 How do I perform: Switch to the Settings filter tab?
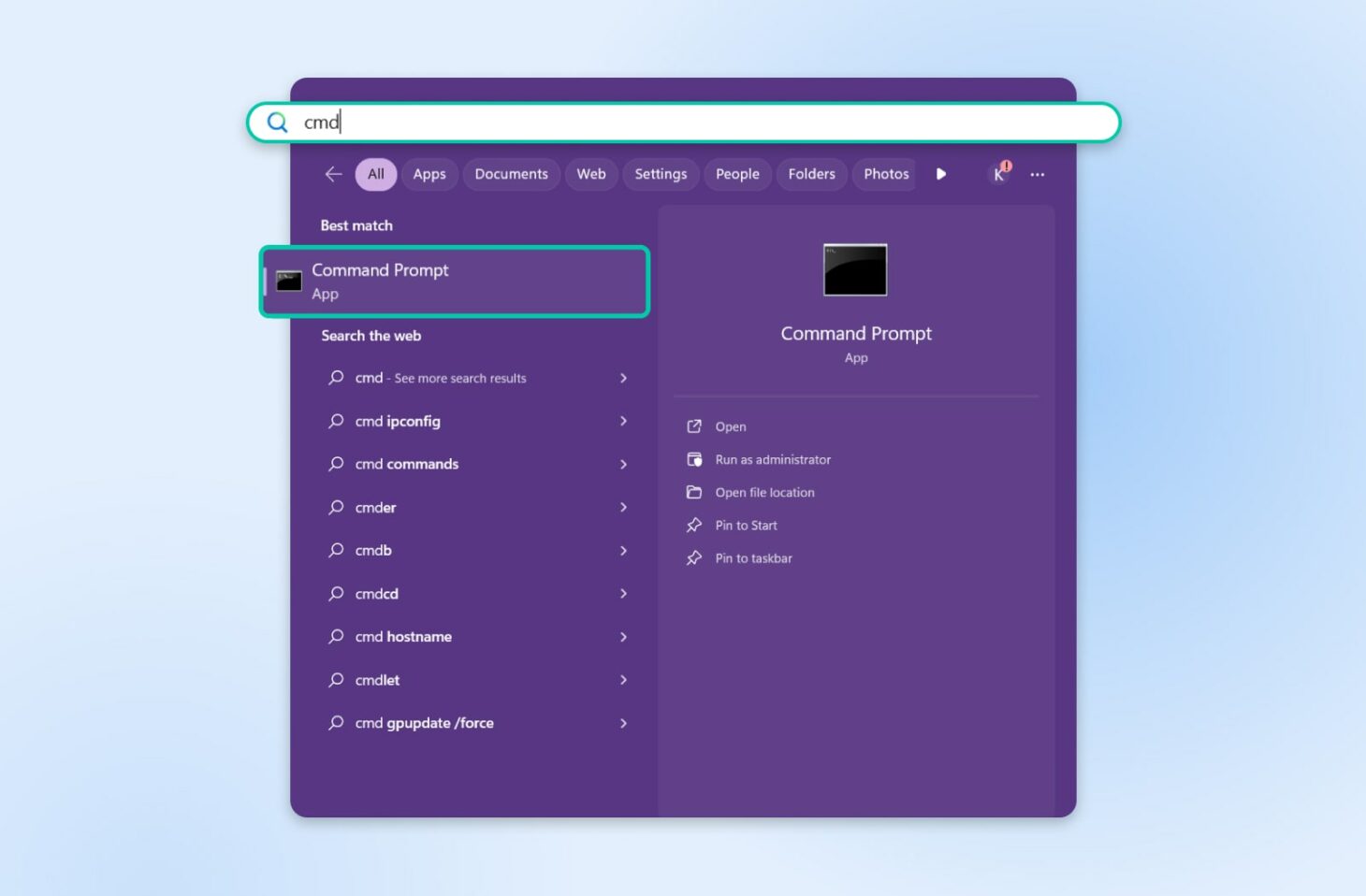661,174
